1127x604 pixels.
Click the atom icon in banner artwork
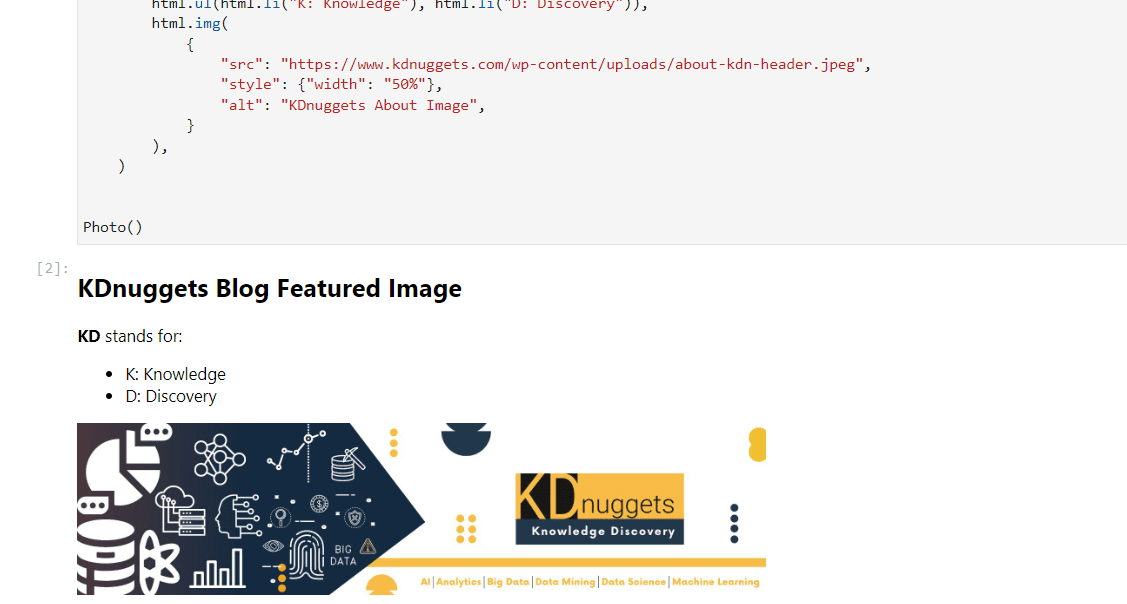click(x=160, y=563)
